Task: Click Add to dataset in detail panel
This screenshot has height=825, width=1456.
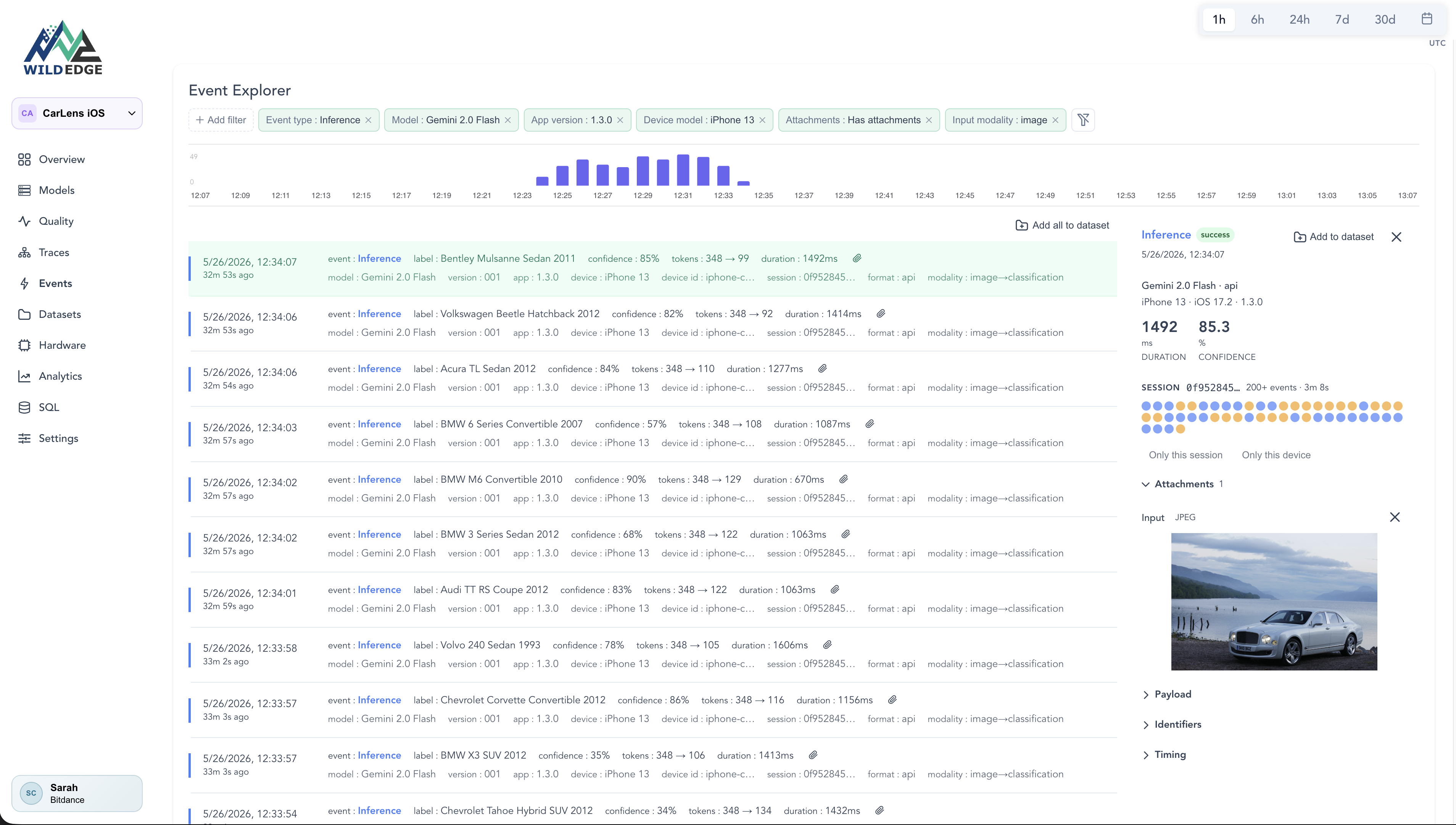Action: (1334, 237)
